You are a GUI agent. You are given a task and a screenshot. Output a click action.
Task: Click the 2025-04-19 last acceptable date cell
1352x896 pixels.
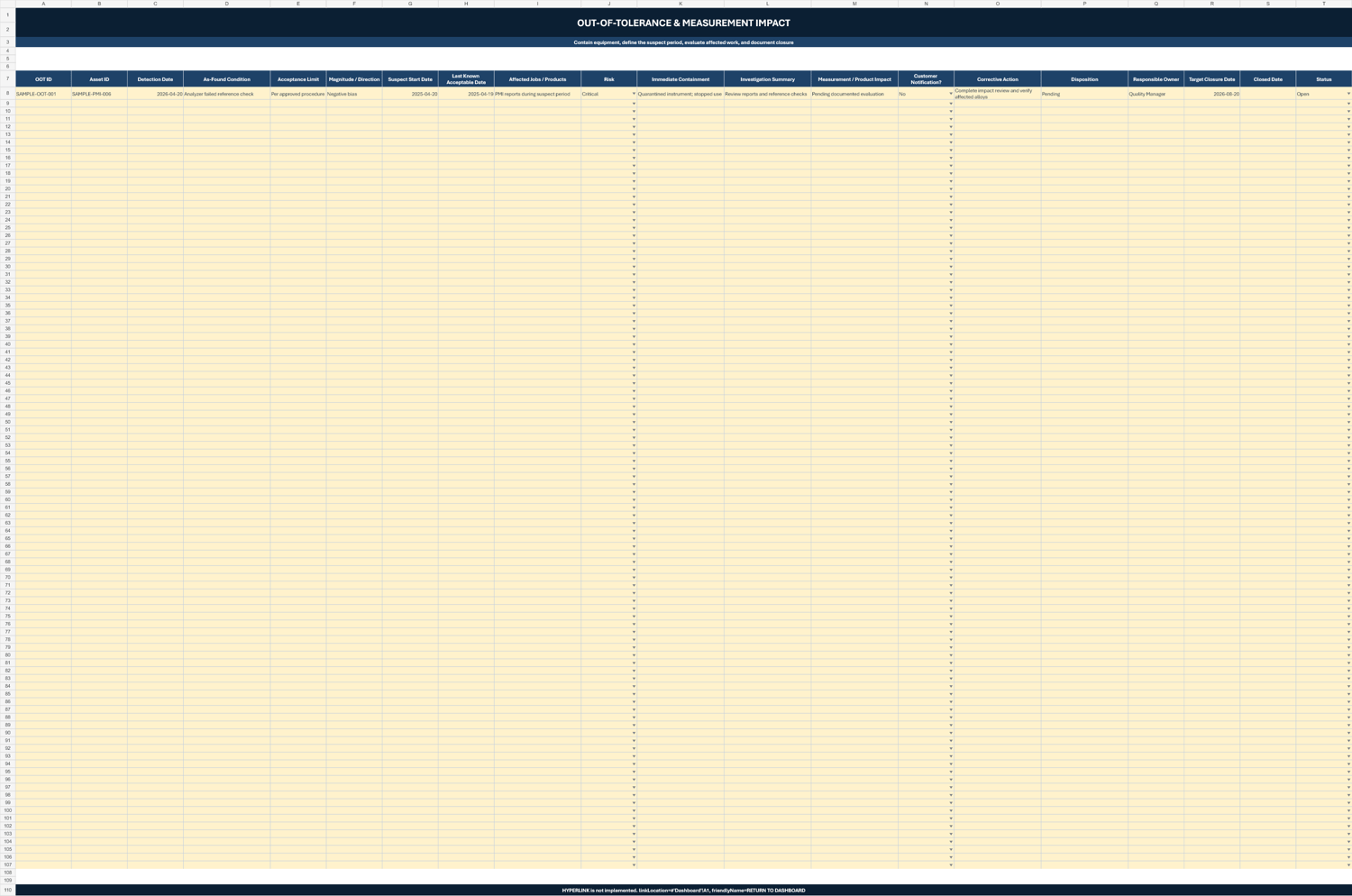coord(466,94)
